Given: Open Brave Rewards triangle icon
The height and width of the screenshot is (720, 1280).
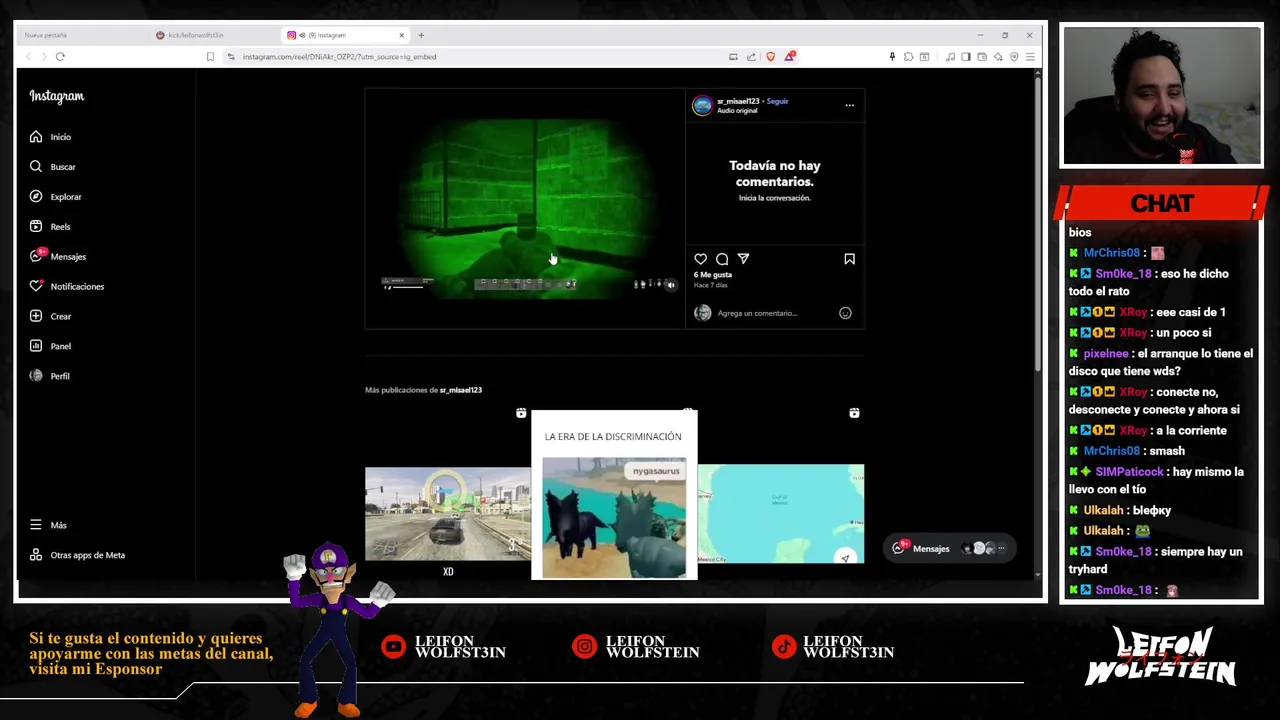Looking at the screenshot, I should 789,57.
